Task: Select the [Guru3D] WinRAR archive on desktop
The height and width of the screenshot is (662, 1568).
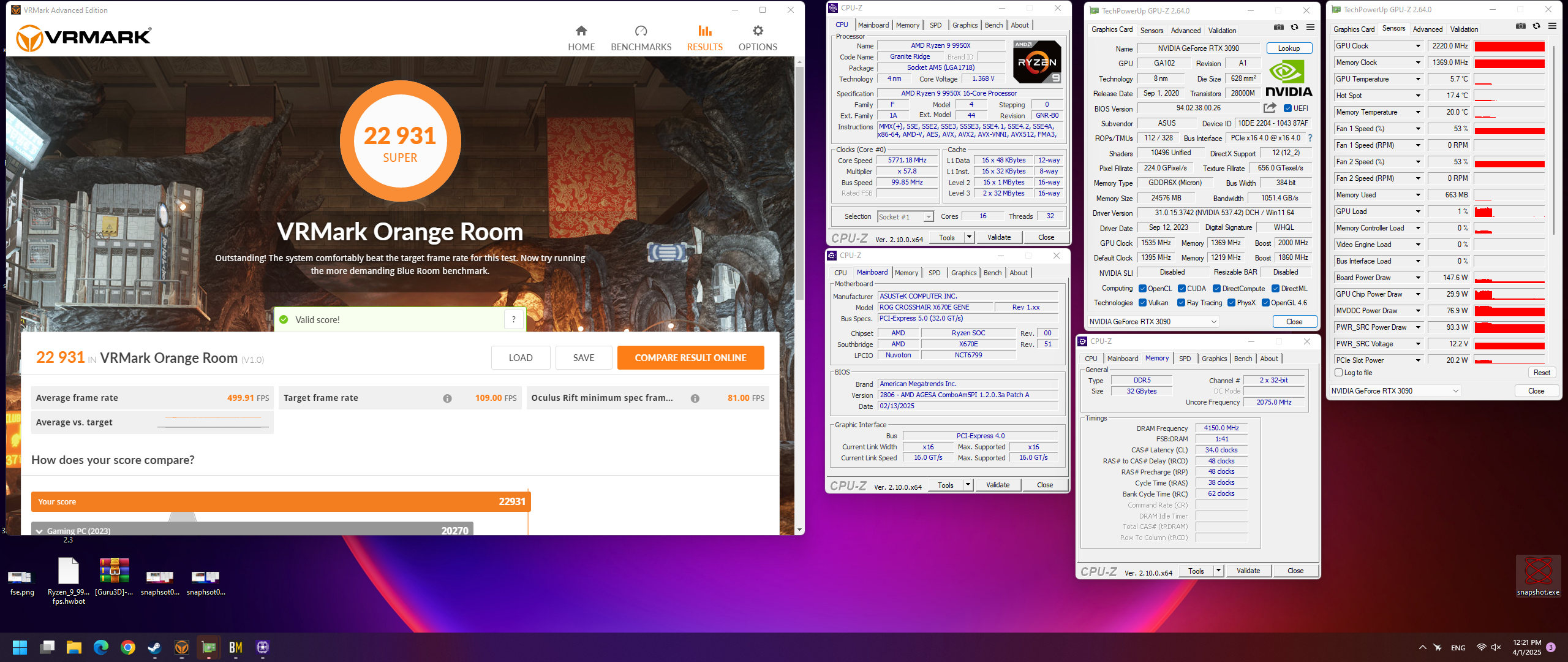Action: (114, 577)
